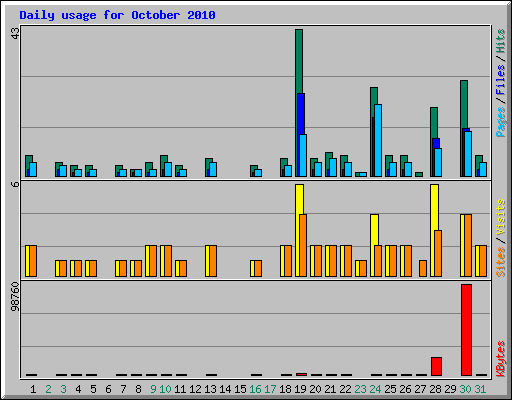Screen dimensions: 512x400
Task: Select the cyan Pages bar for day 24
Action: click(x=378, y=140)
